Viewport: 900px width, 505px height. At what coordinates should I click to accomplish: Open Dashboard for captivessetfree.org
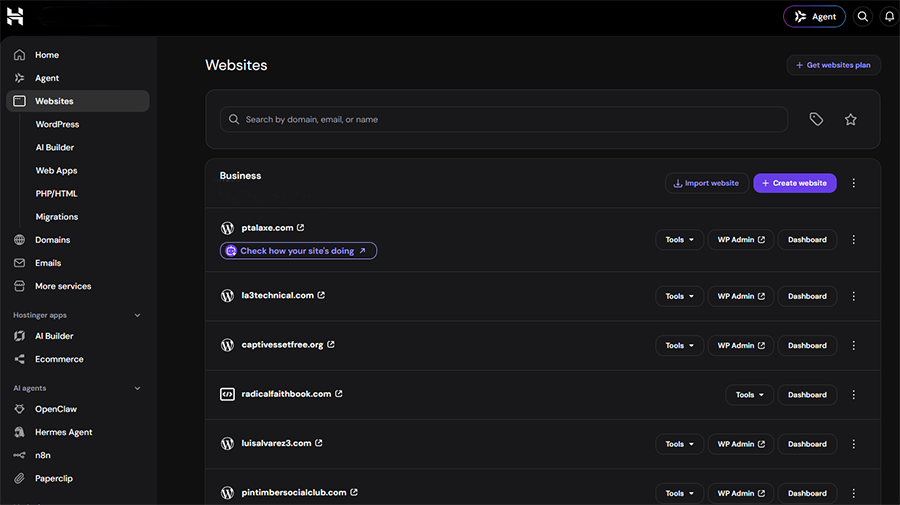point(807,345)
